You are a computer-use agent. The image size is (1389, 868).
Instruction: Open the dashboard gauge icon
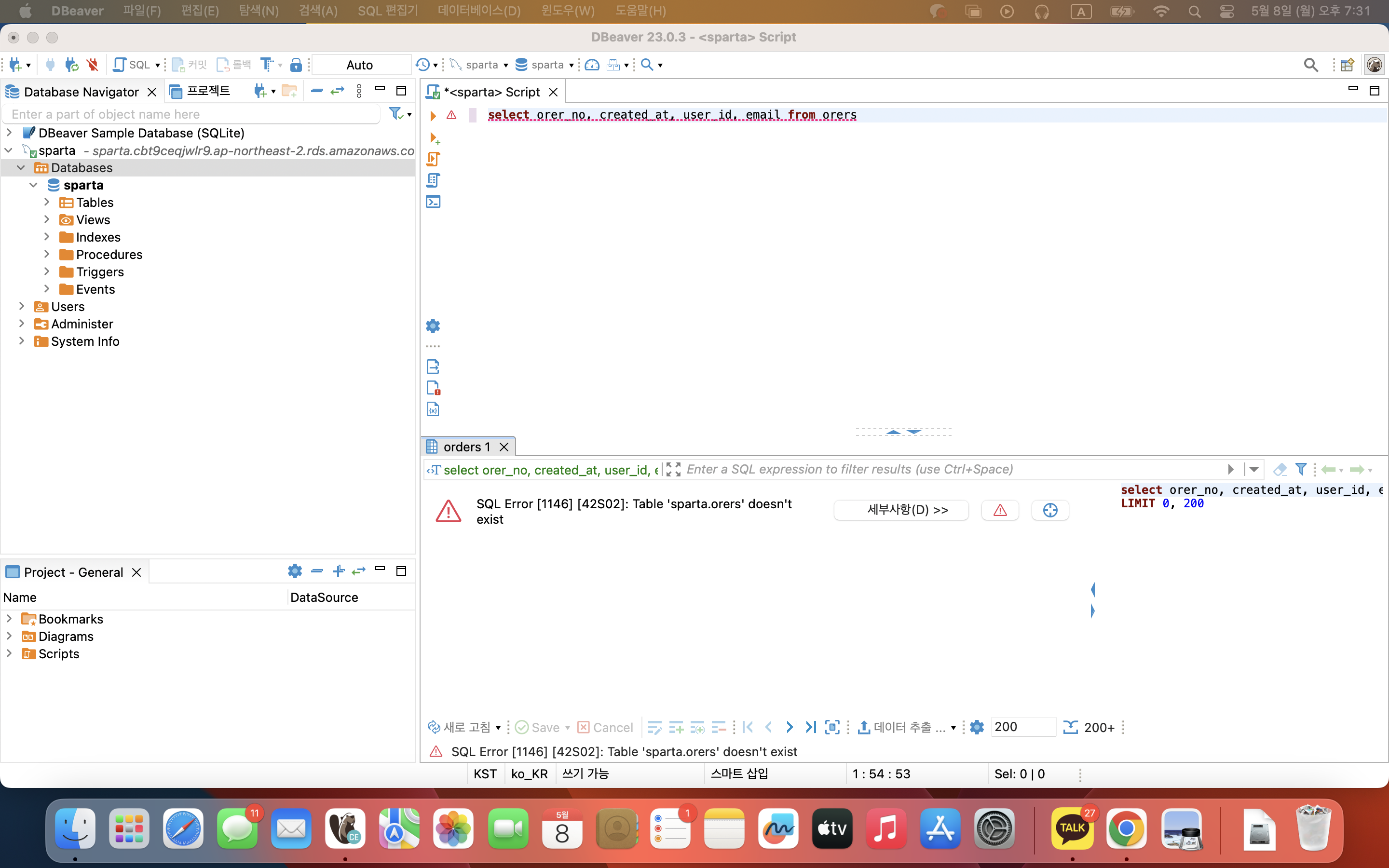click(x=592, y=65)
